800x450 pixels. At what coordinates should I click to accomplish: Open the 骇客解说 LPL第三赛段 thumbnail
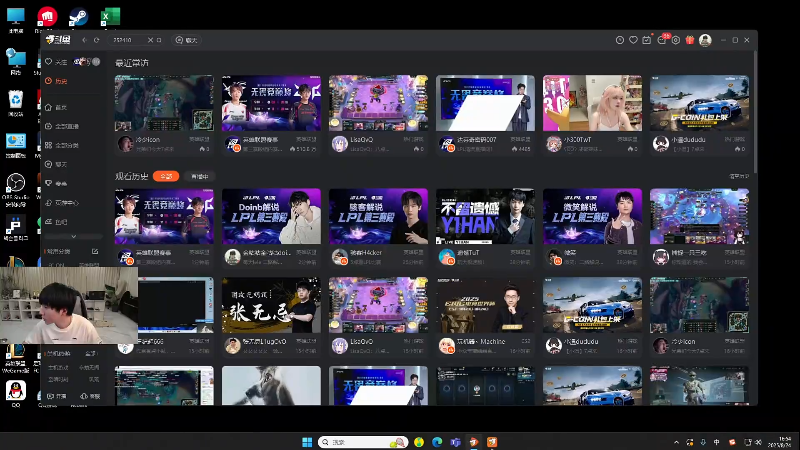[378, 216]
